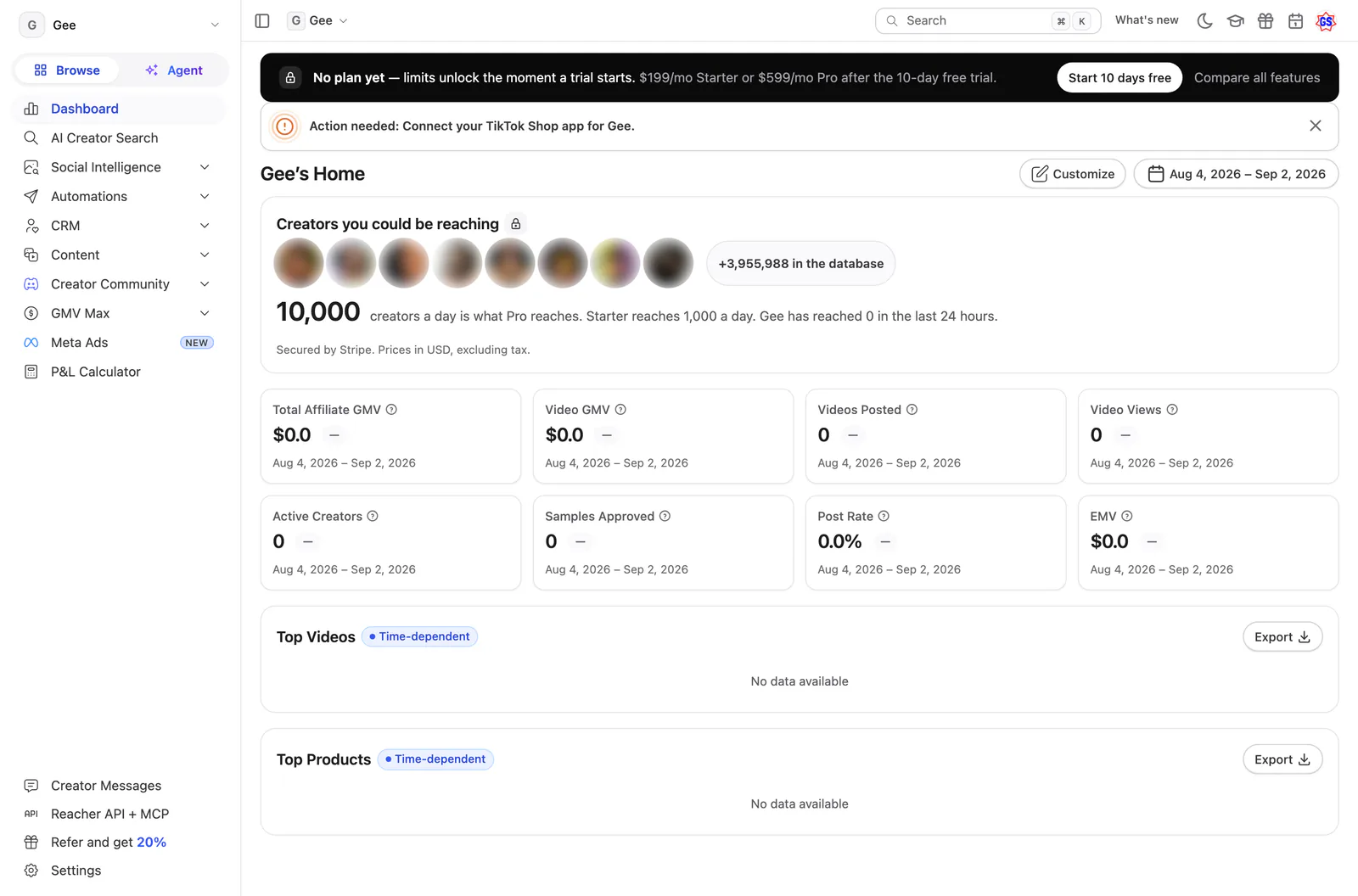Export the Top Videos data
Screen dimensions: 1358x896
[x=1282, y=637]
